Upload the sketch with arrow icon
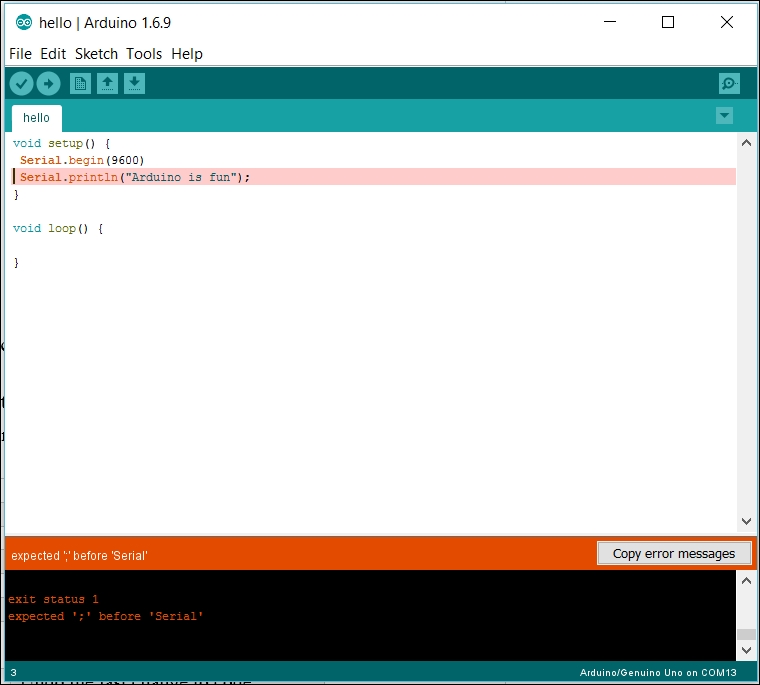 (48, 84)
